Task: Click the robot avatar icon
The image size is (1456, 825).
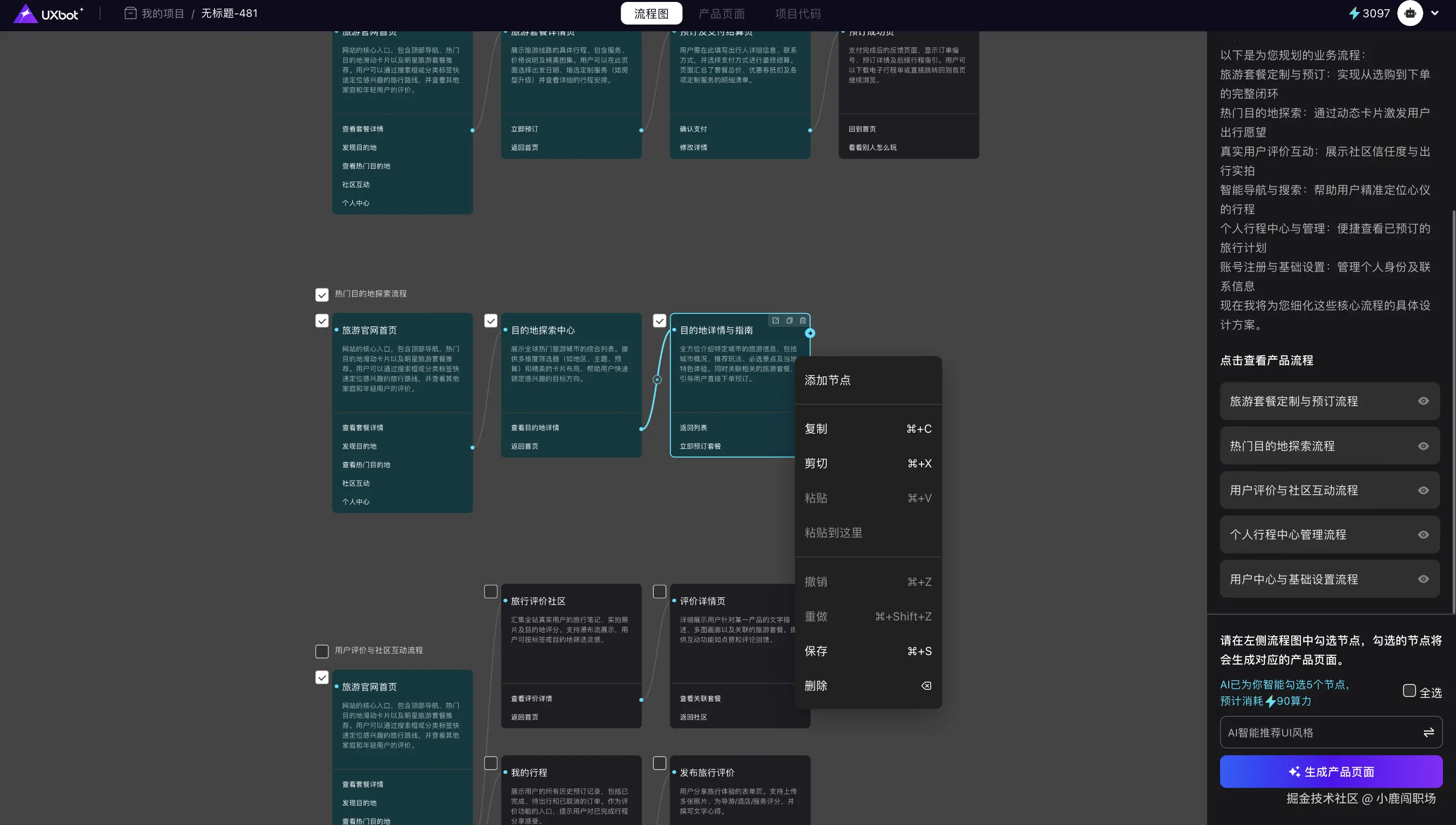Action: 1410,13
